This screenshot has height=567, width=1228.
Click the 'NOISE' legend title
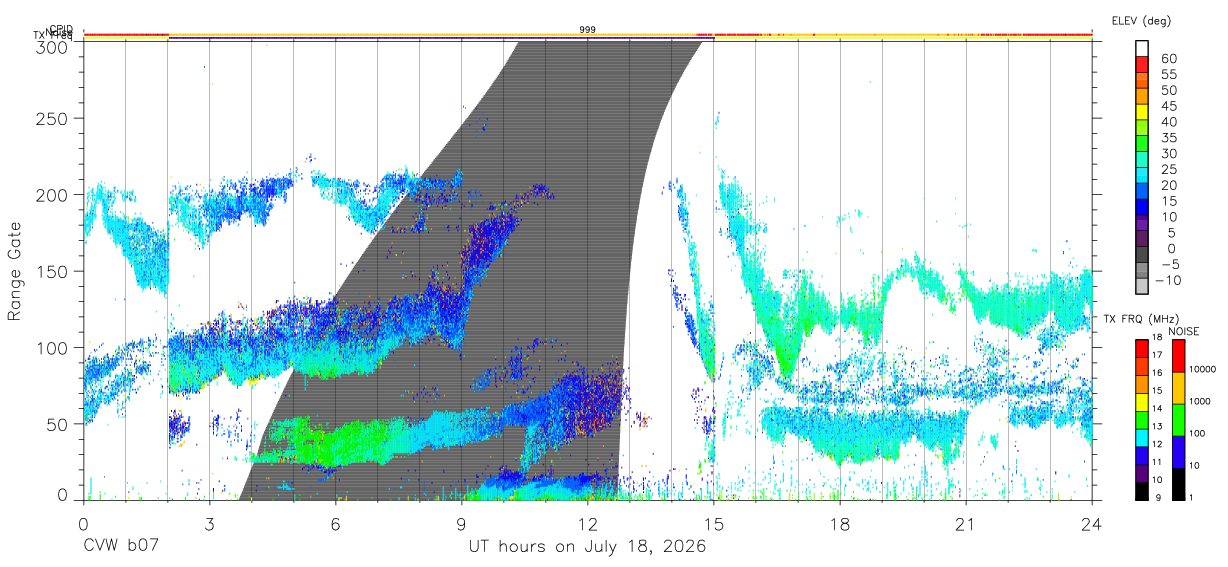pos(1184,331)
